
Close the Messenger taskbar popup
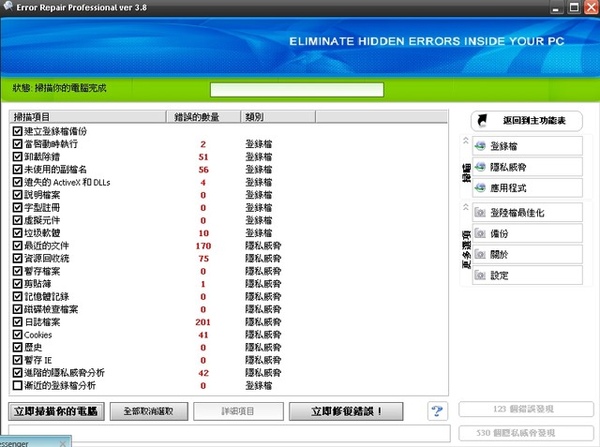tap(63, 443)
